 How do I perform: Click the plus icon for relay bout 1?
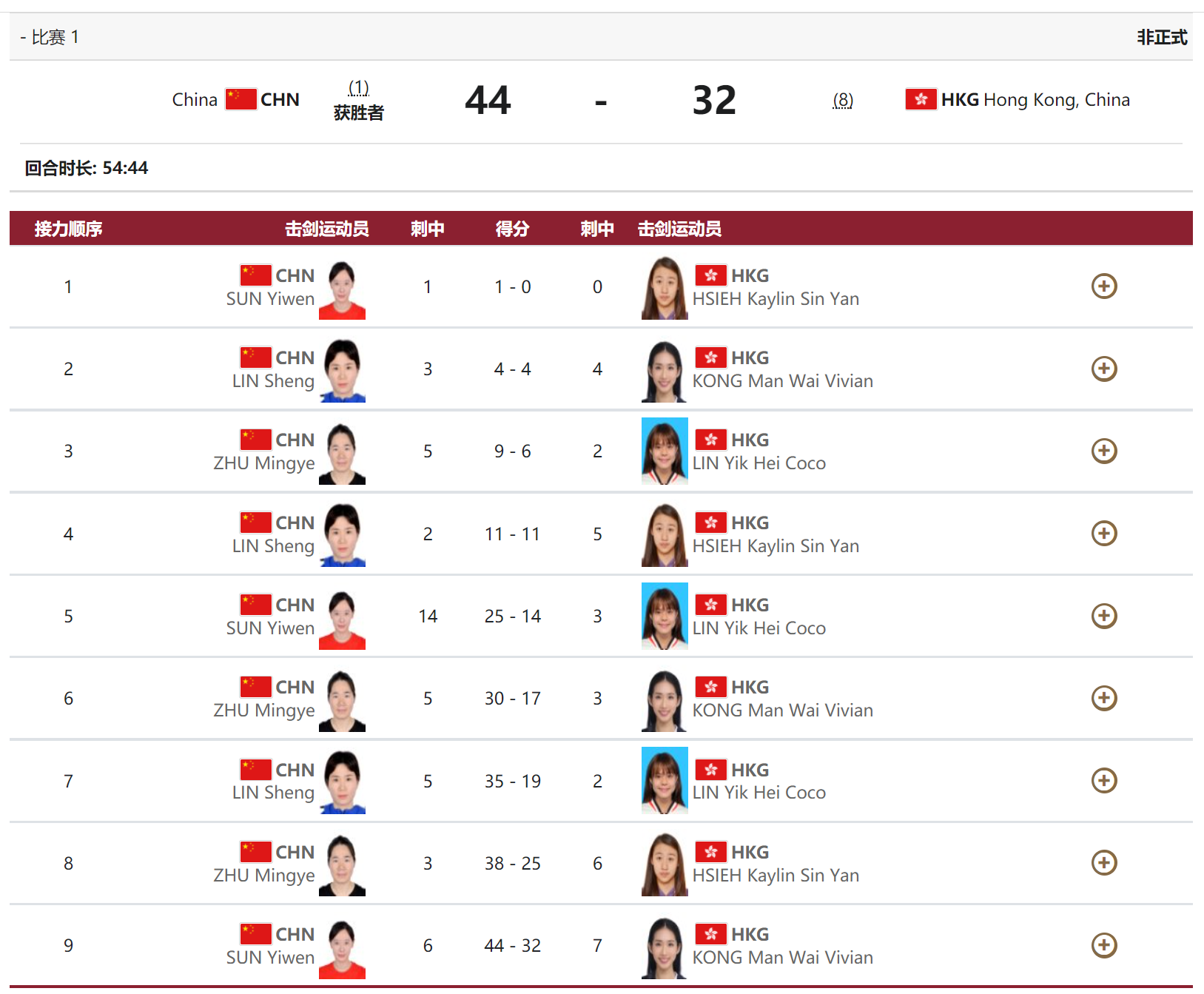pos(1103,286)
